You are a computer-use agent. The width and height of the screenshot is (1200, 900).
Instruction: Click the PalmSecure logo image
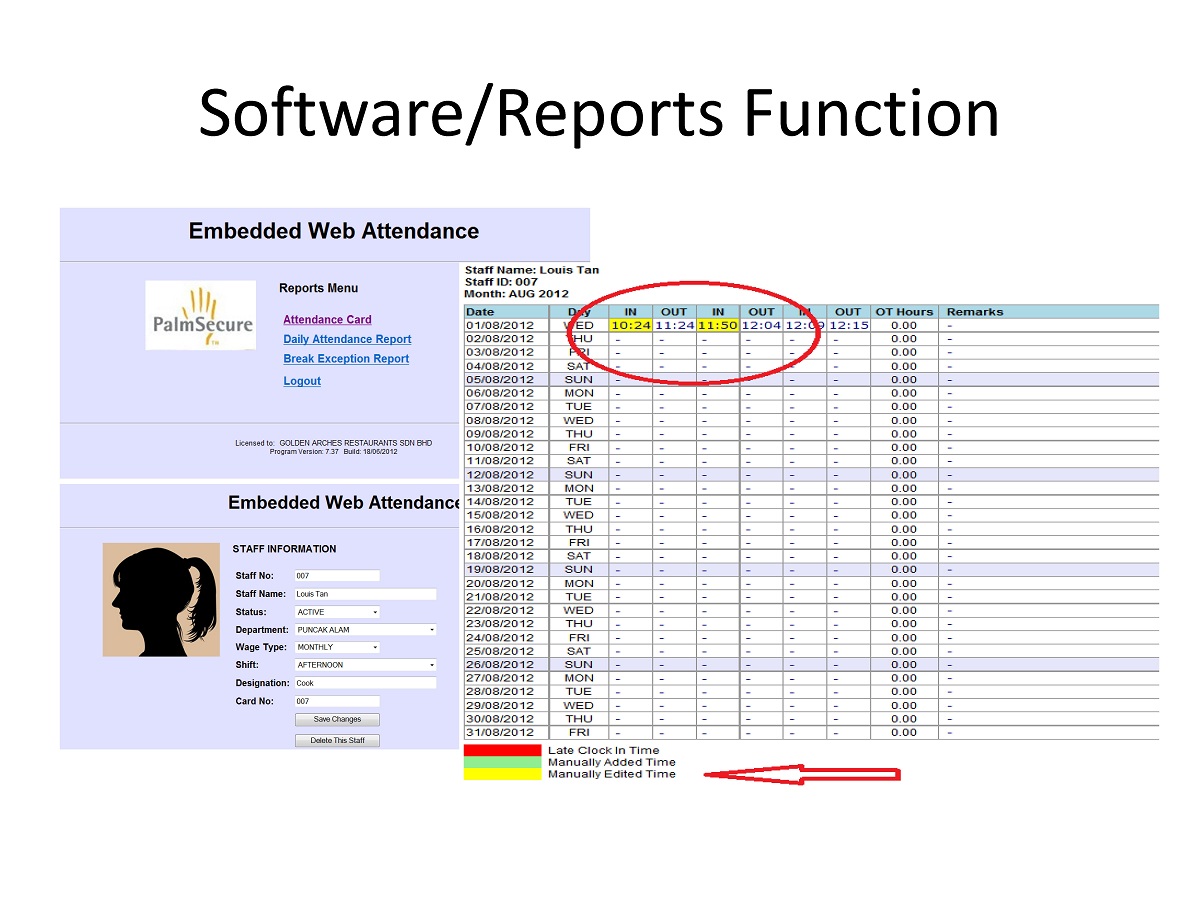point(200,315)
